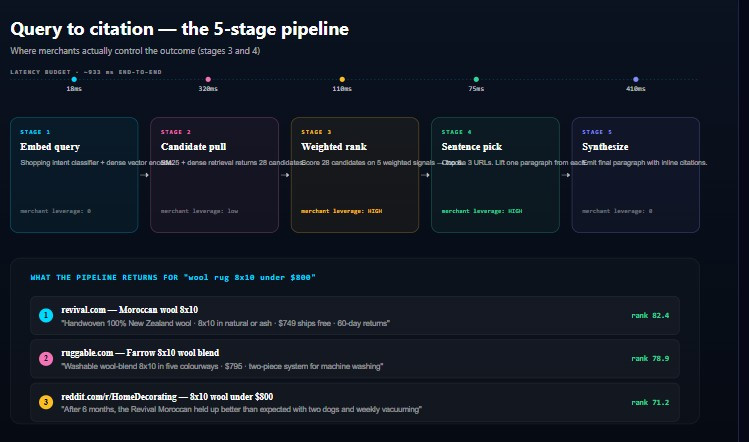Select the orange 110ms timeline marker
This screenshot has height=442, width=749.
(342, 79)
